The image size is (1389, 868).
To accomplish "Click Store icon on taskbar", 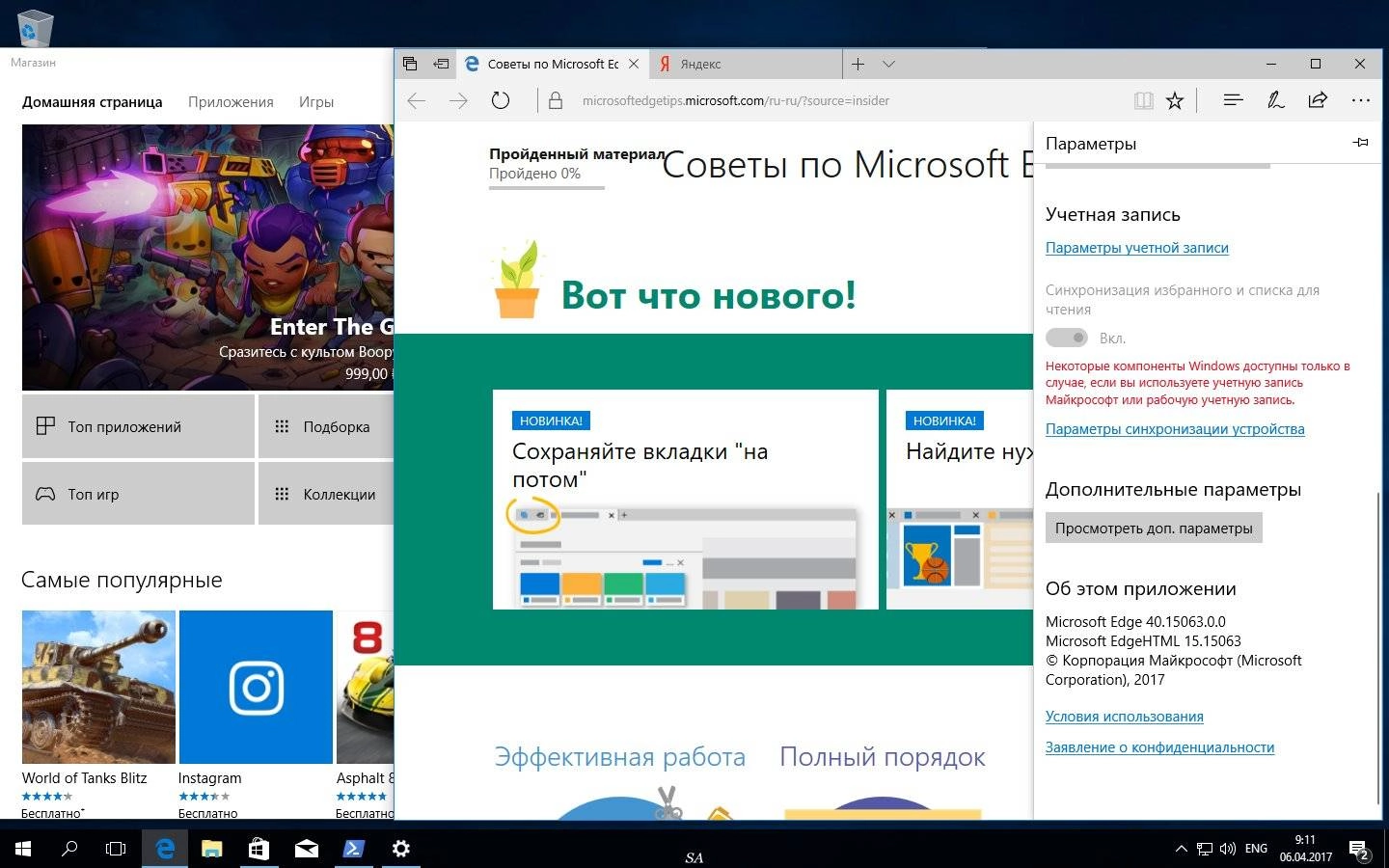I will (x=259, y=849).
